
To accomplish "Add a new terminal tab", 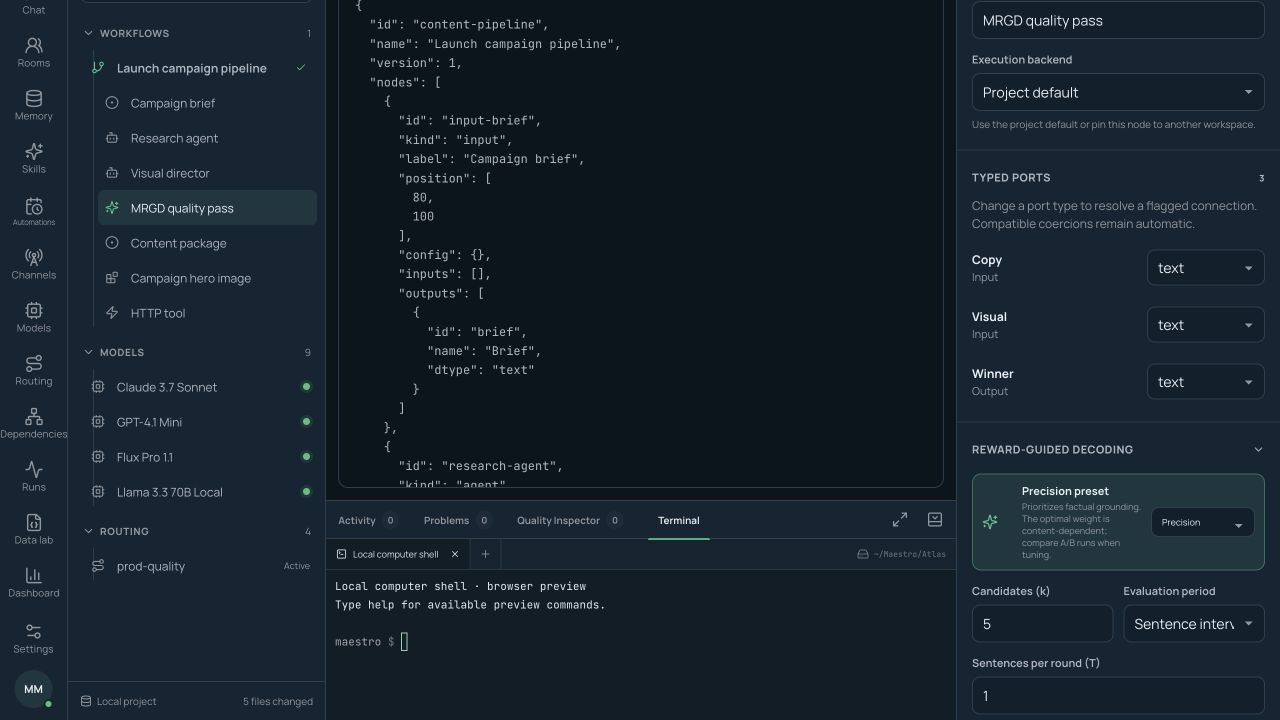I will coord(485,554).
